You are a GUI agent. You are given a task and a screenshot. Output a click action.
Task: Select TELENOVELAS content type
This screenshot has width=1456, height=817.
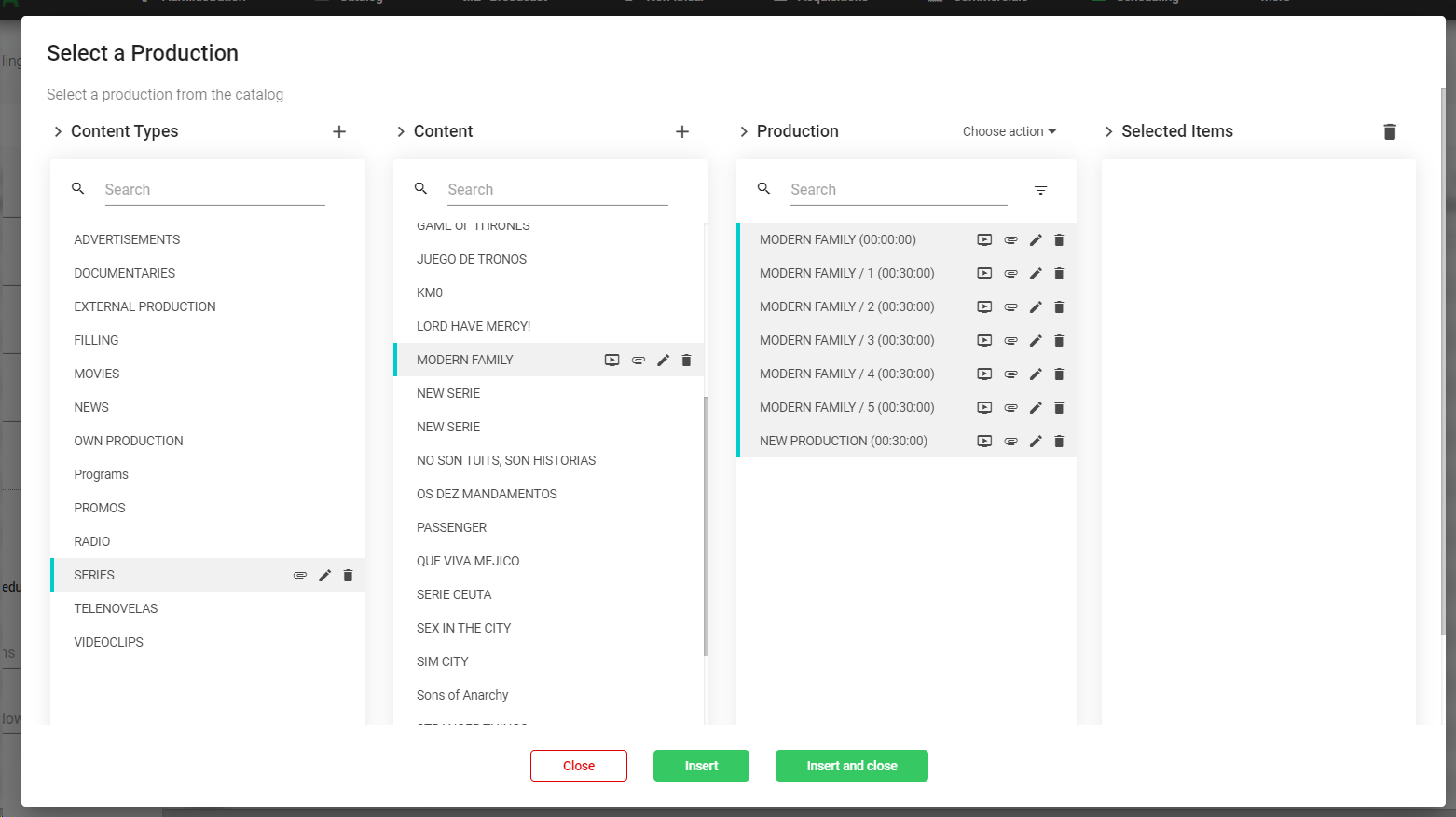(x=116, y=608)
